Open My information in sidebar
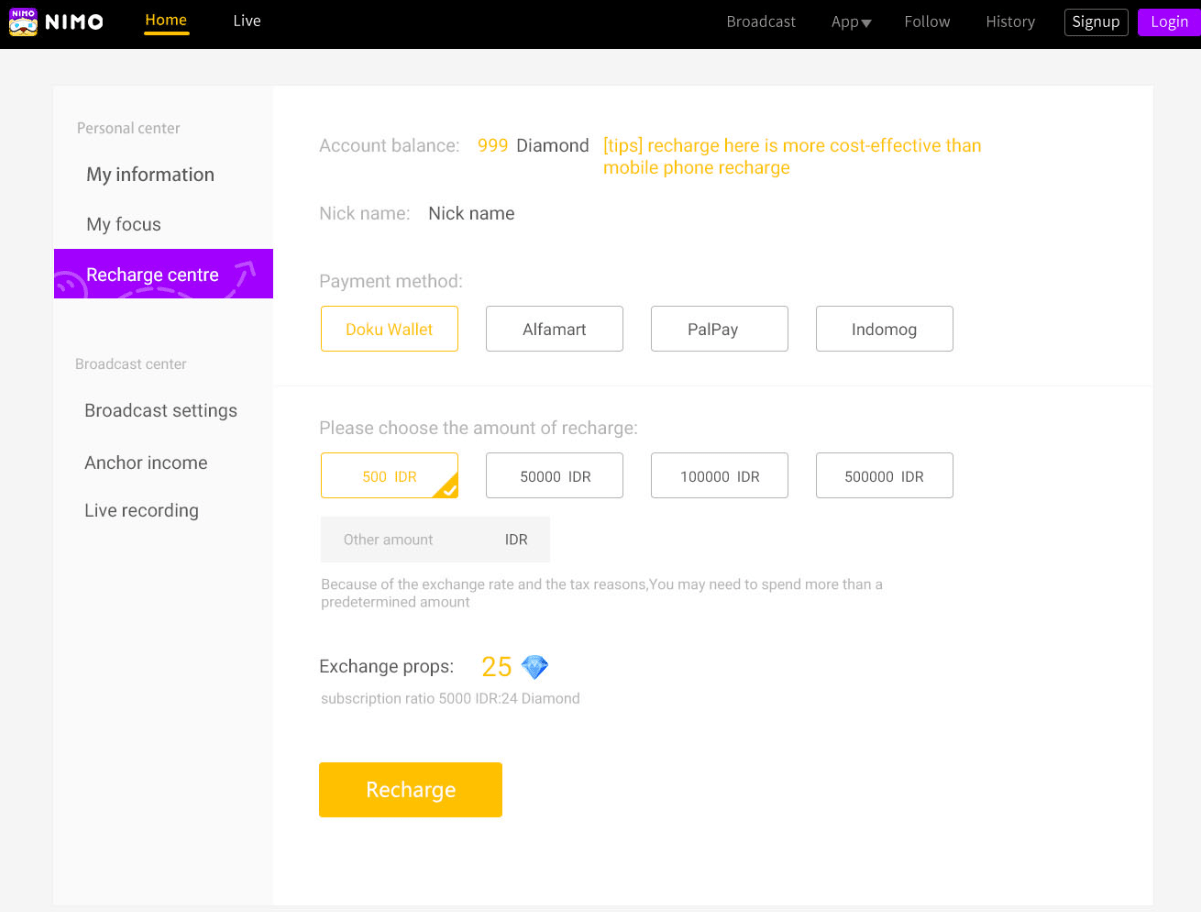1201x912 pixels. coord(150,175)
